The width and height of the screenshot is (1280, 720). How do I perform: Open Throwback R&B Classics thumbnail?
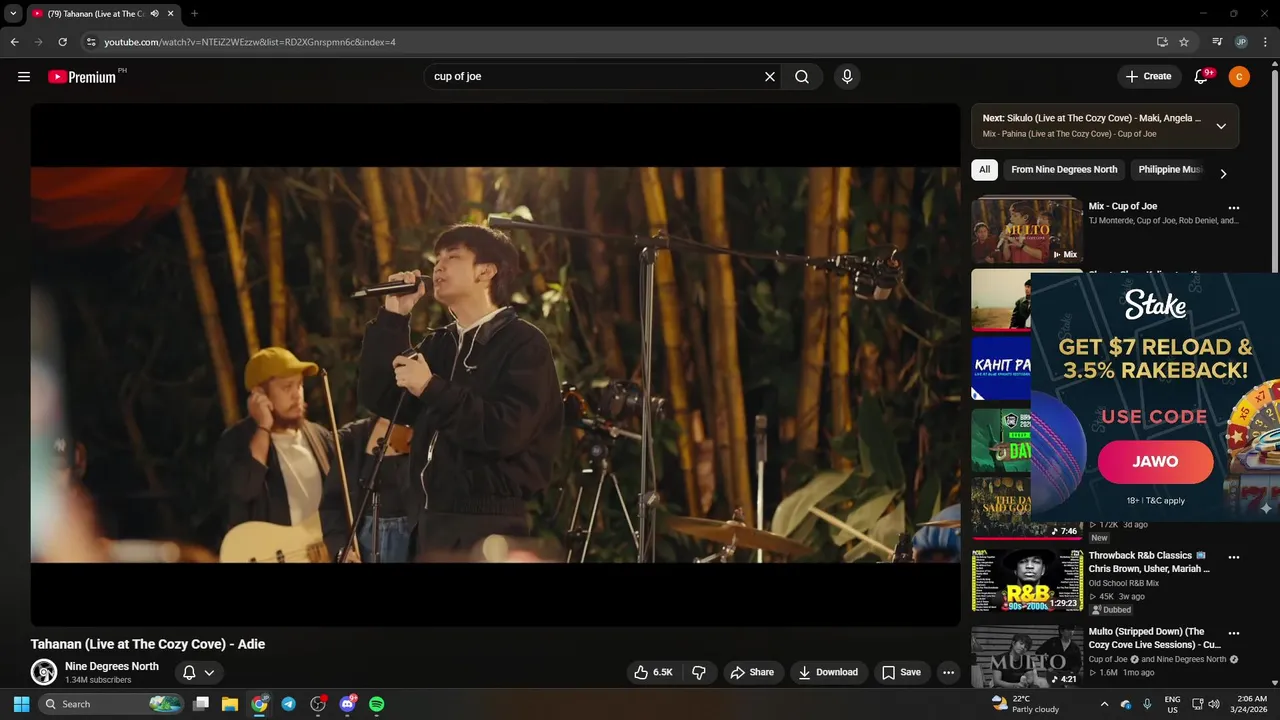tap(1027, 580)
